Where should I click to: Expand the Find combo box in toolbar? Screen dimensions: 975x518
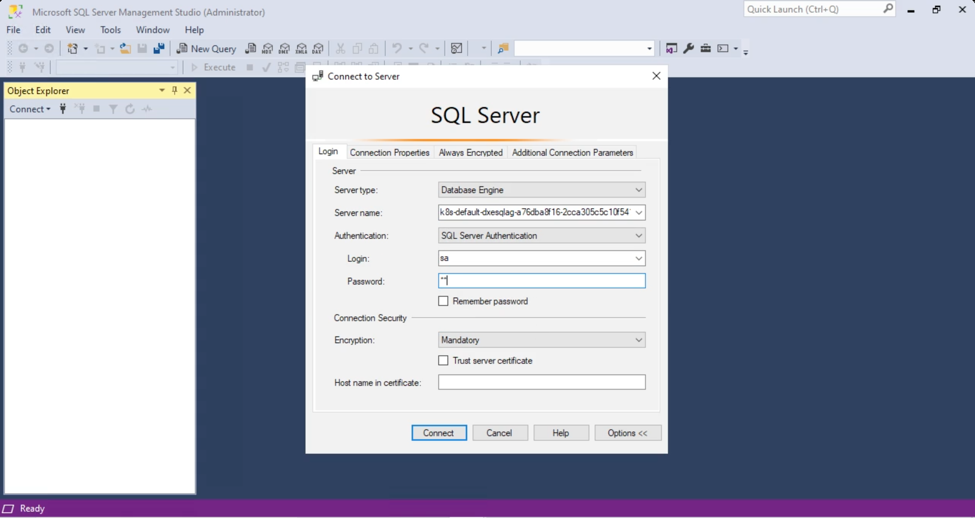649,49
